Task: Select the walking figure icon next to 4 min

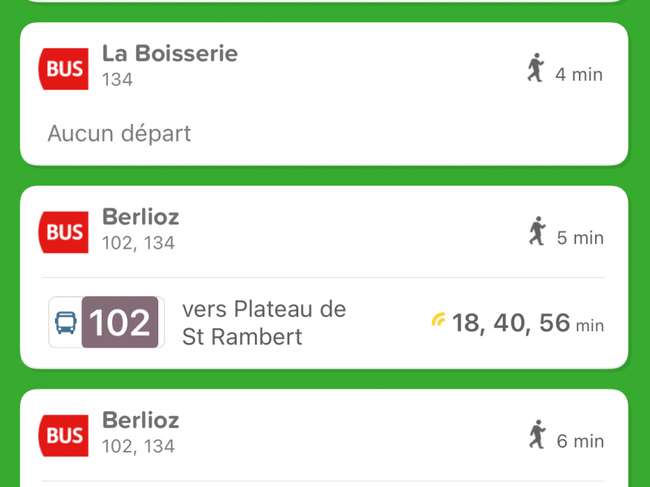Action: pos(535,67)
